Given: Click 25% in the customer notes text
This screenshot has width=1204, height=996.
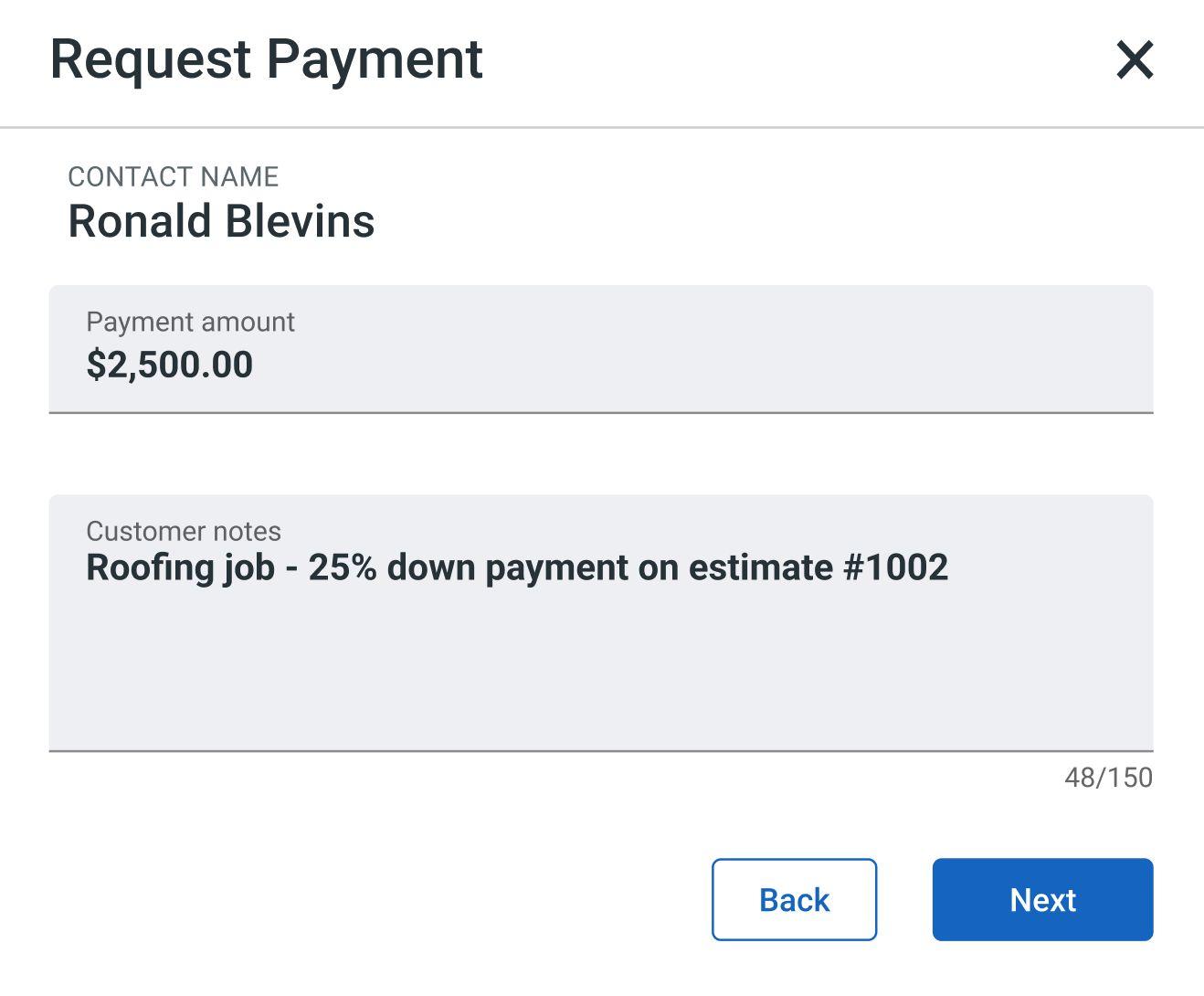Looking at the screenshot, I should click(342, 567).
